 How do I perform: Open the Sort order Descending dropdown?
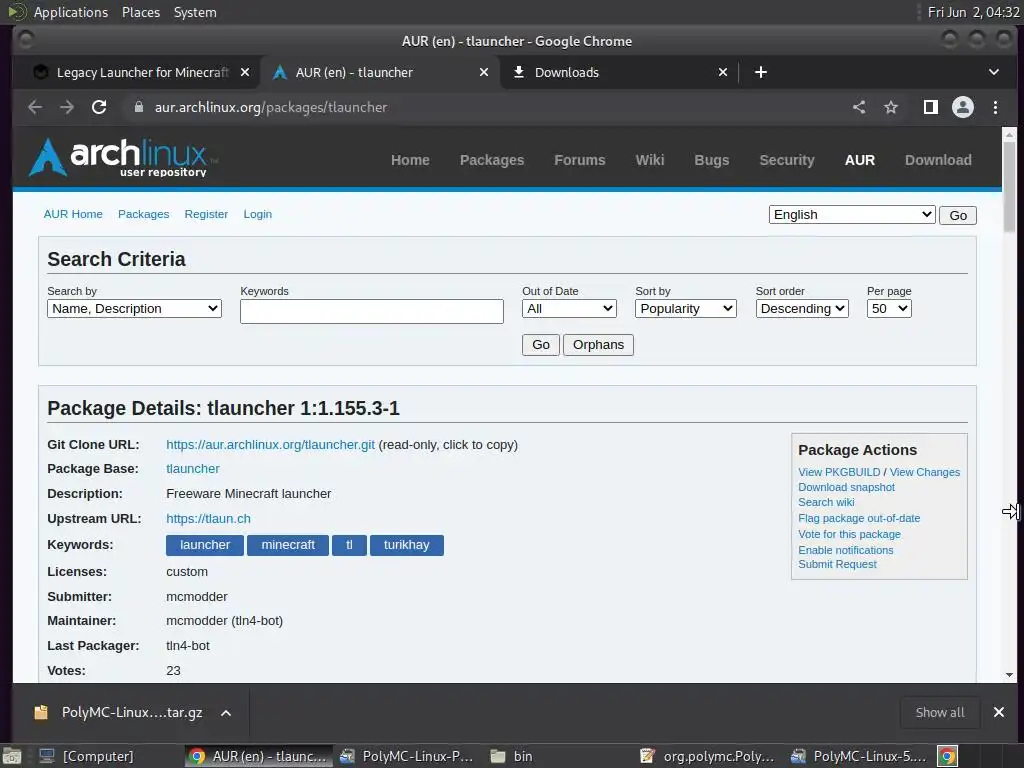(801, 309)
